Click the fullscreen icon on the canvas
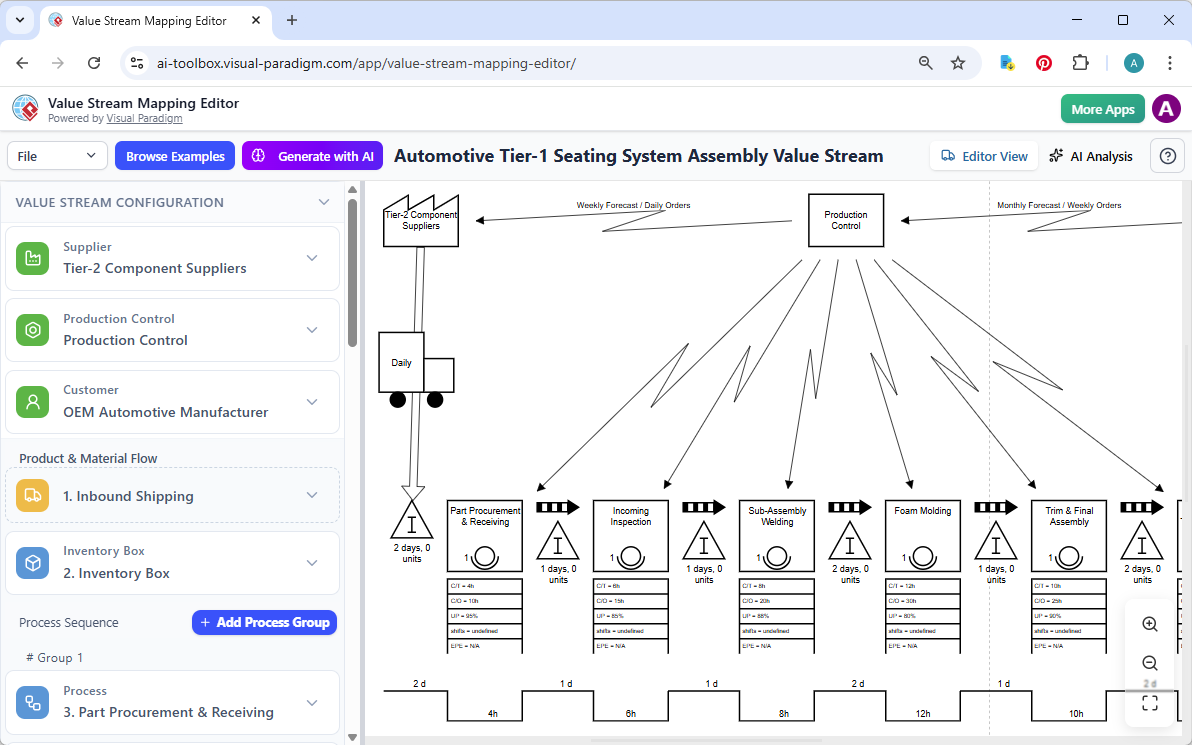The image size is (1192, 745). pyautogui.click(x=1149, y=702)
